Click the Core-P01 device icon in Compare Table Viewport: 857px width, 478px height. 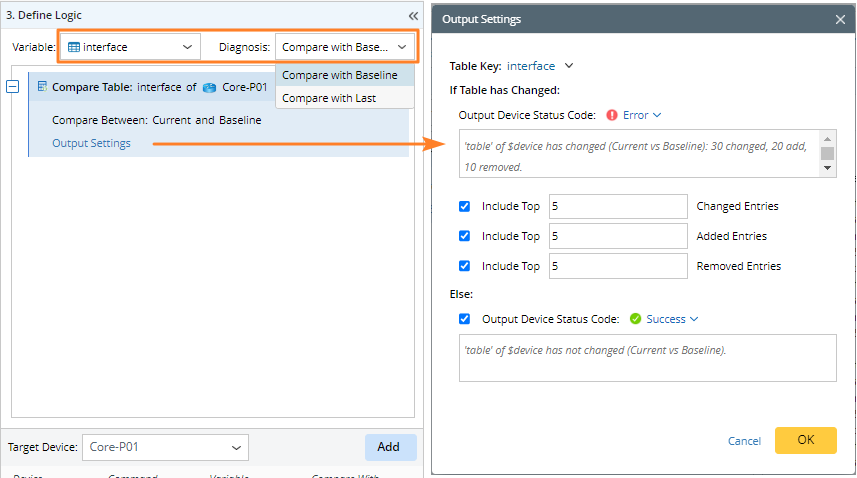(209, 87)
